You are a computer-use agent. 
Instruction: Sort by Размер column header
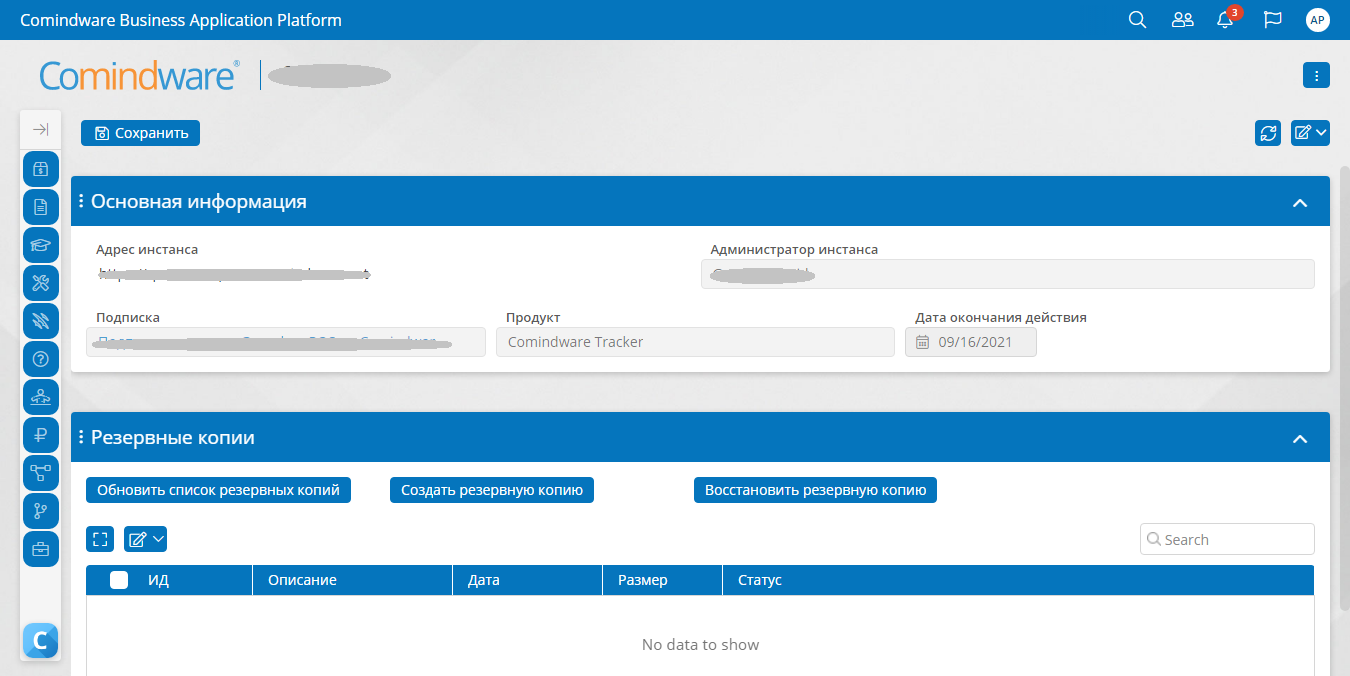(x=643, y=580)
